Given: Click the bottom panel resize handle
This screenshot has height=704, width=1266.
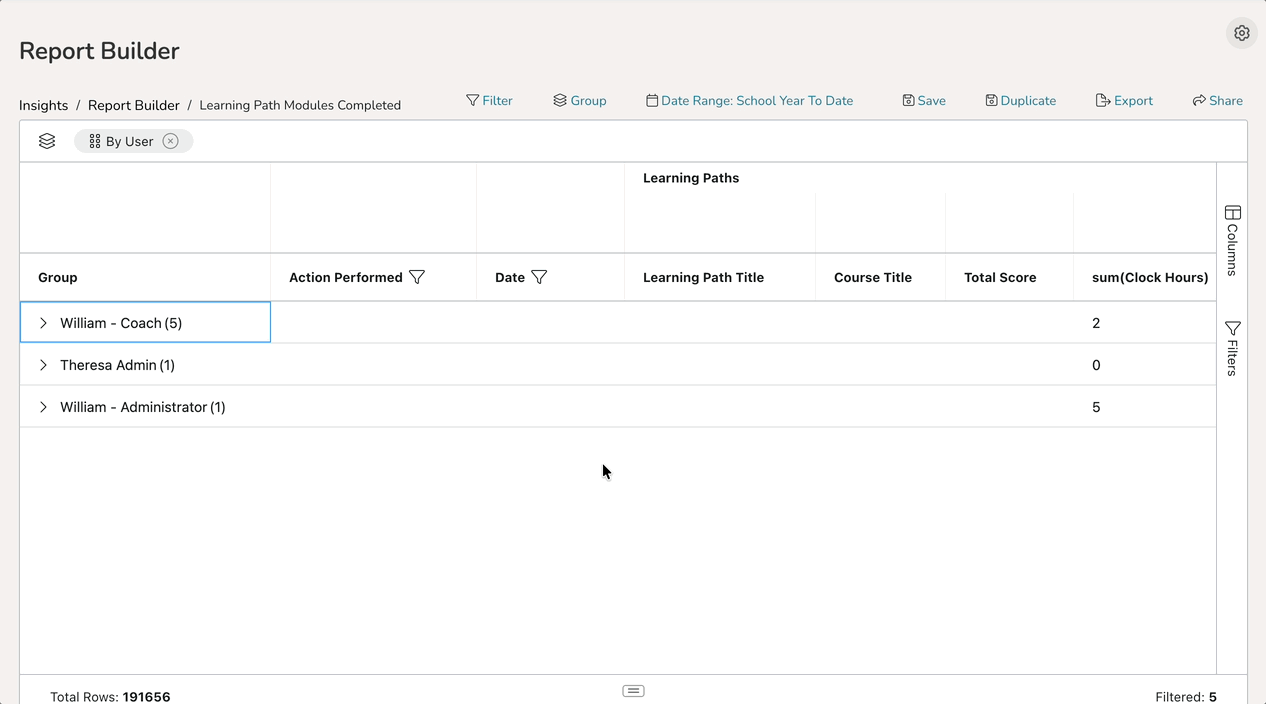Looking at the screenshot, I should pos(633,691).
